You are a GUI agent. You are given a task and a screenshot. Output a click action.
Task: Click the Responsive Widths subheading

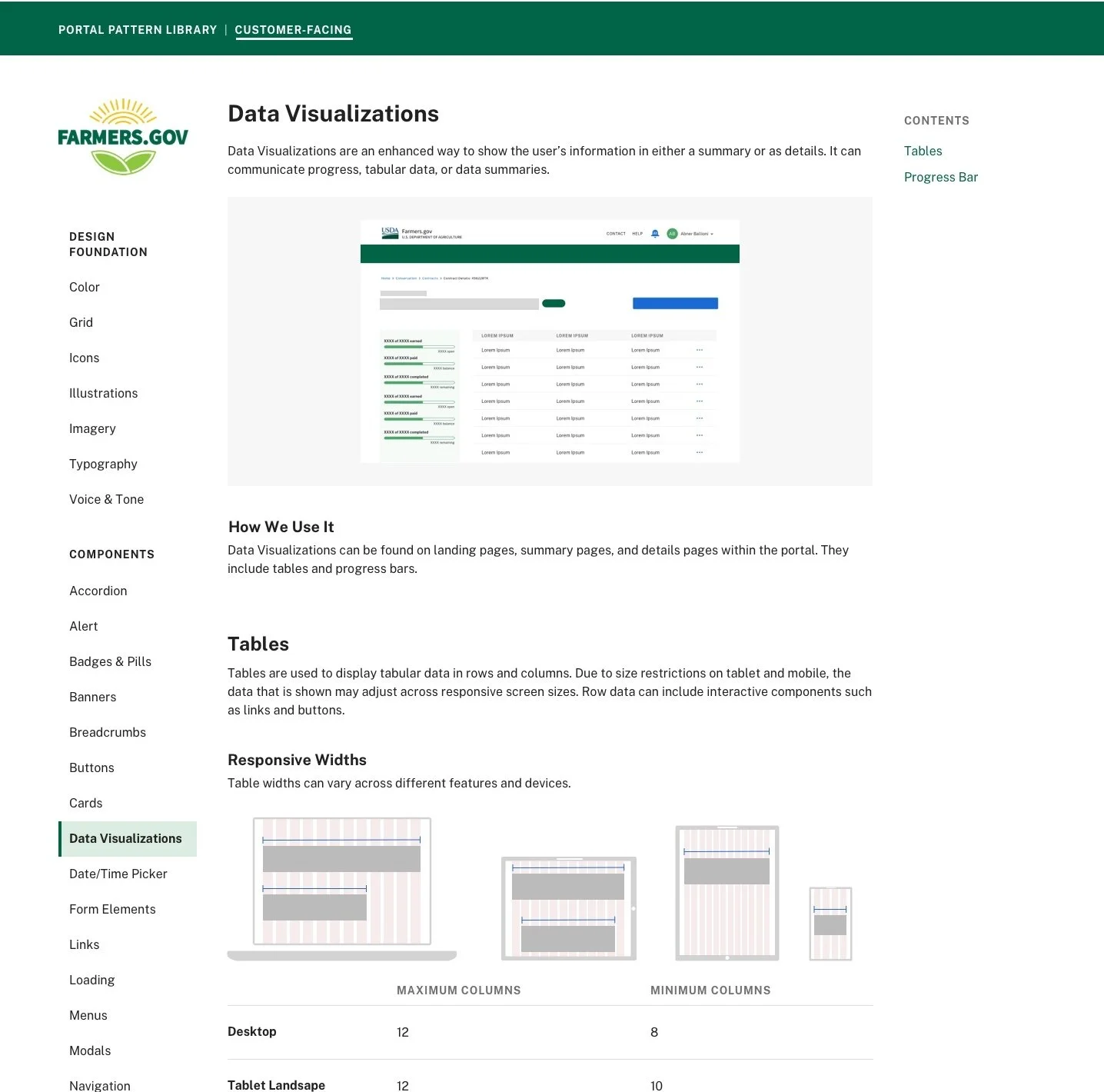(x=297, y=760)
